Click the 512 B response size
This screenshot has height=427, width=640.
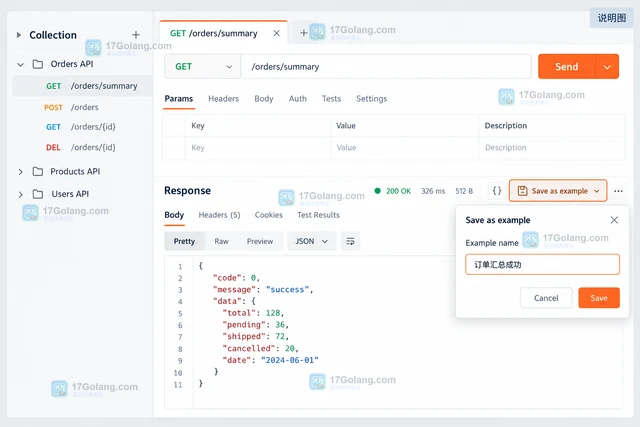tap(464, 191)
